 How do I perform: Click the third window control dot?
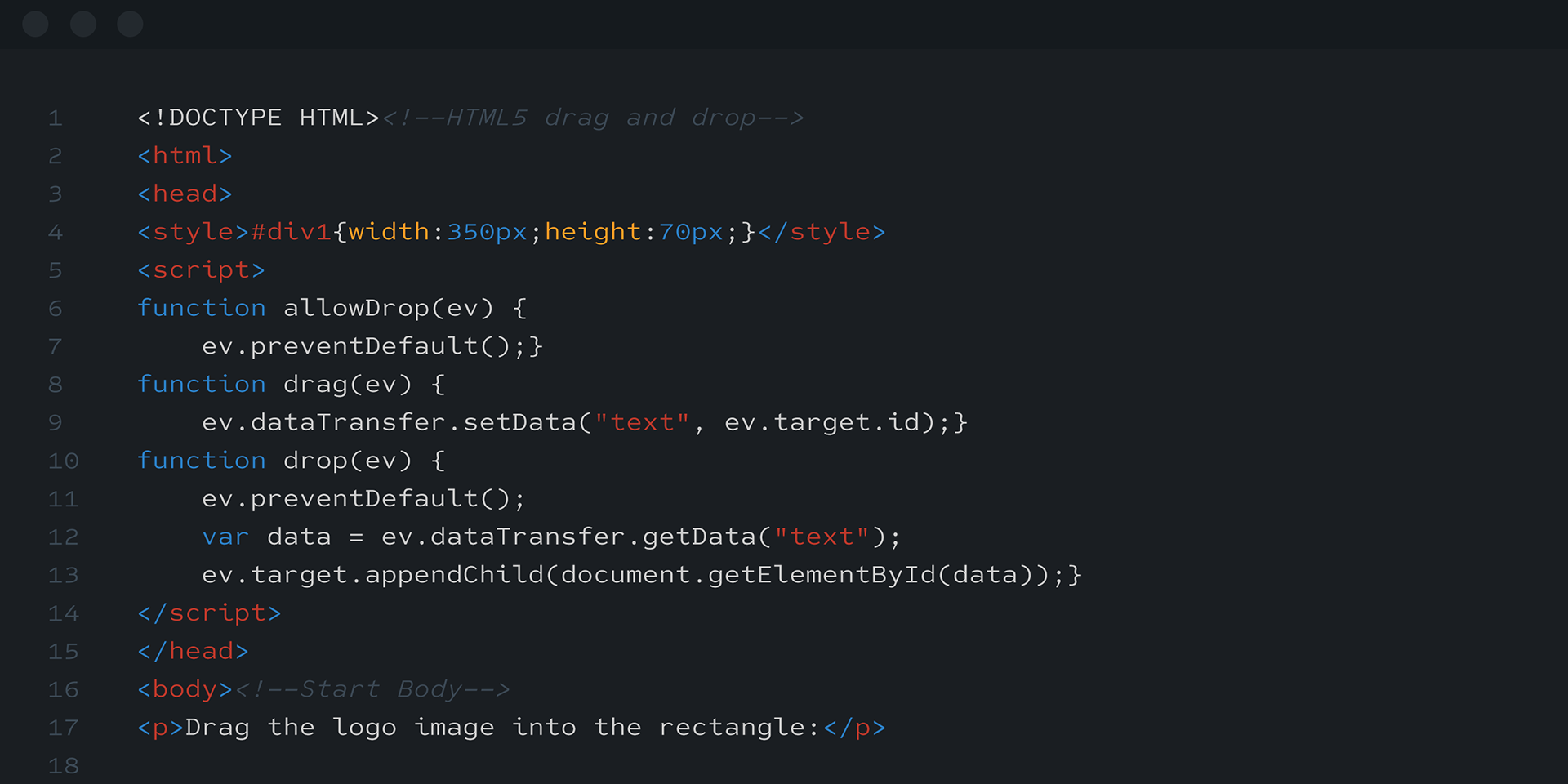[x=130, y=24]
